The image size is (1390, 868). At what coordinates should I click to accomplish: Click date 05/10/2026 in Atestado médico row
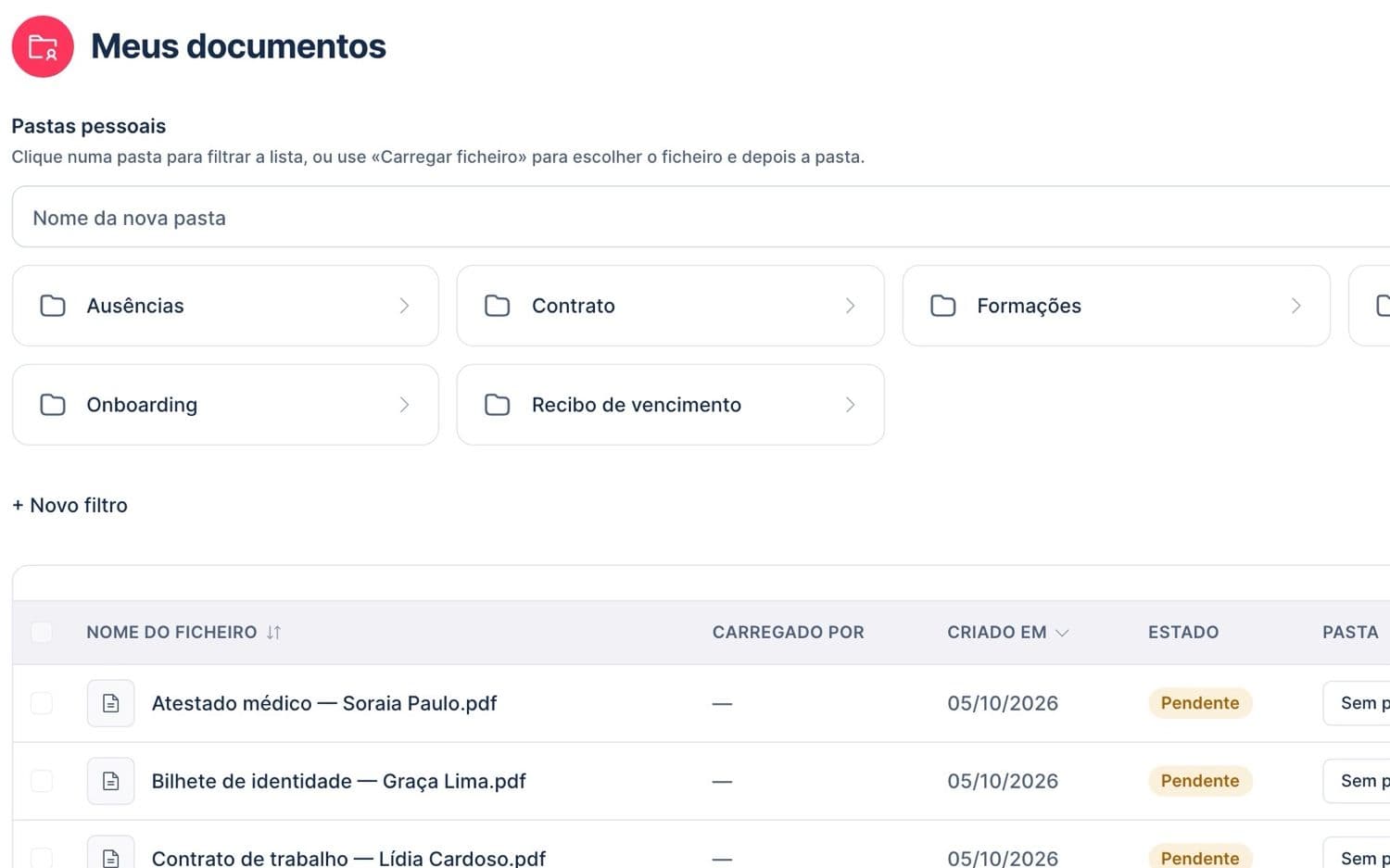pyautogui.click(x=1003, y=703)
